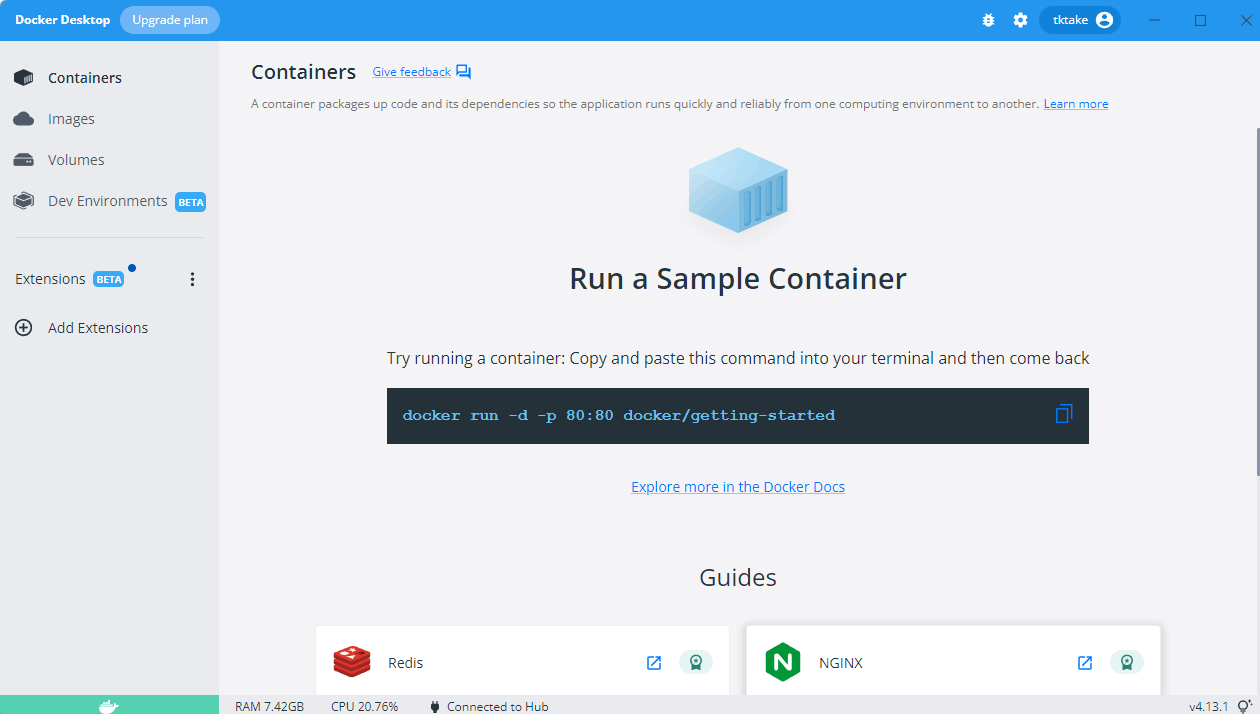Minimize the Docker Desktop window
This screenshot has width=1260, height=714.
pyautogui.click(x=1156, y=20)
